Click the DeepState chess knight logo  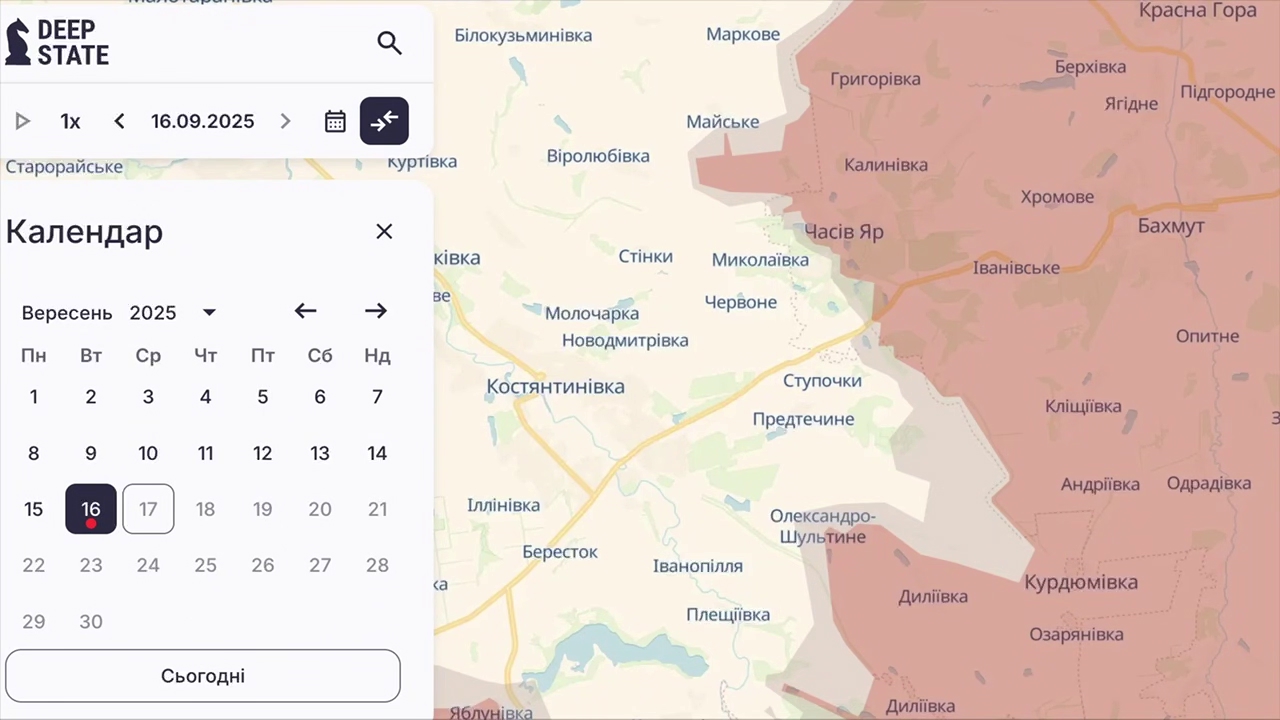[x=18, y=42]
